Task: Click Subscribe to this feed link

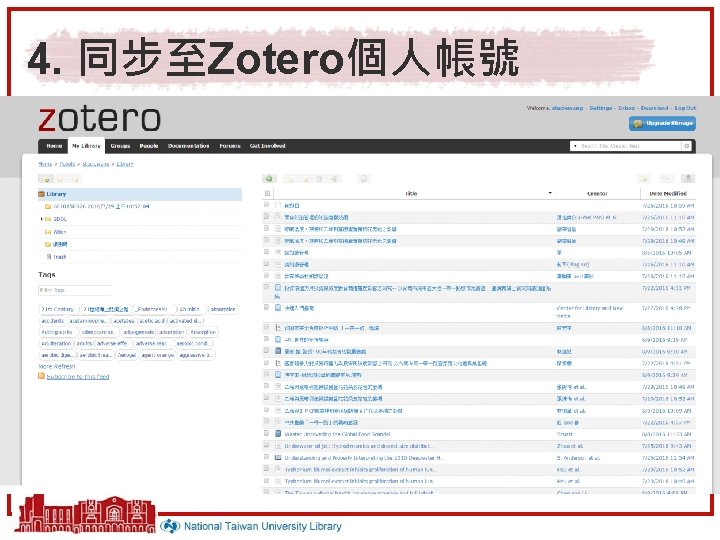Action: pos(78,377)
